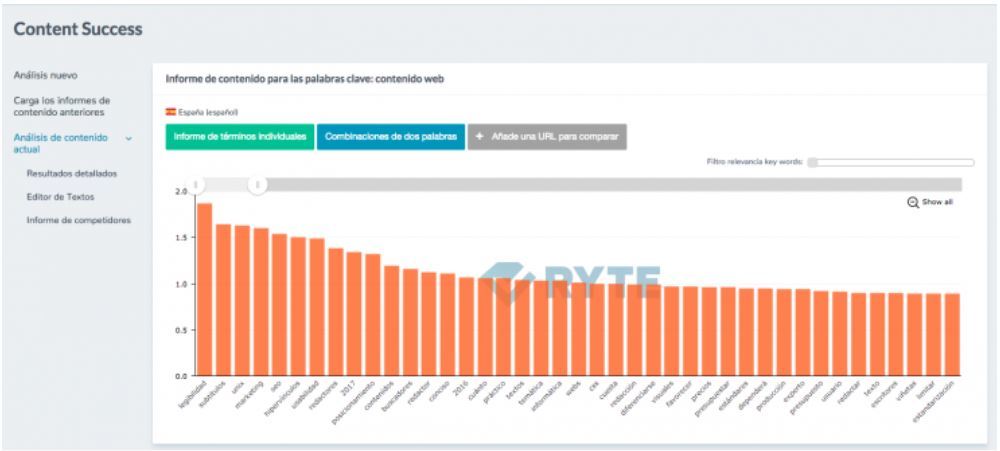The height and width of the screenshot is (451, 1000).
Task: Click the right handle of chart range slider
Action: (x=258, y=185)
